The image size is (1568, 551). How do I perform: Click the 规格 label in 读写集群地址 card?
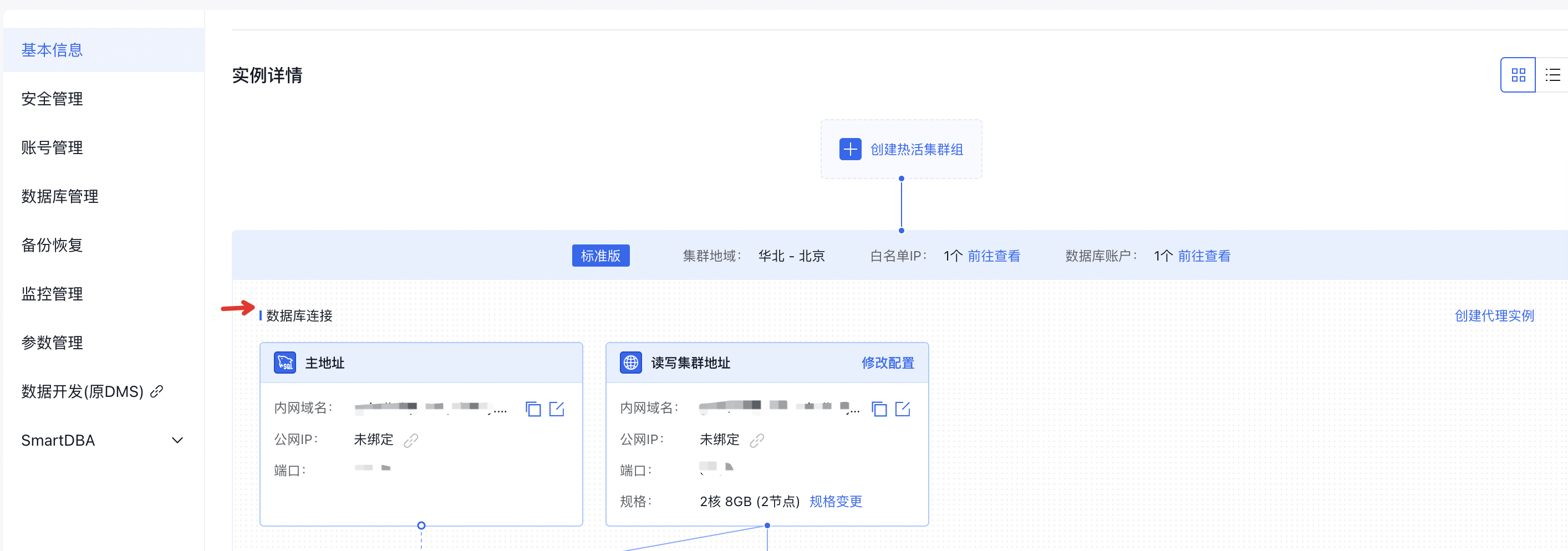click(x=635, y=501)
